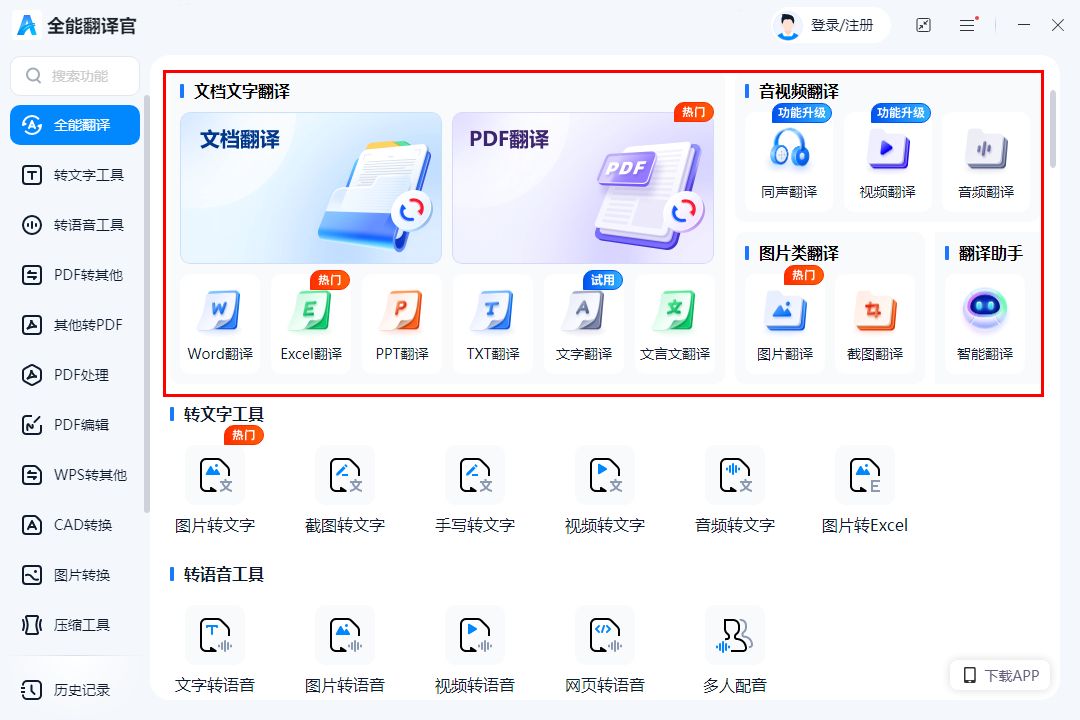Open 截图翻译 screenshot translation
Viewport: 1080px width, 720px height.
pos(875,324)
